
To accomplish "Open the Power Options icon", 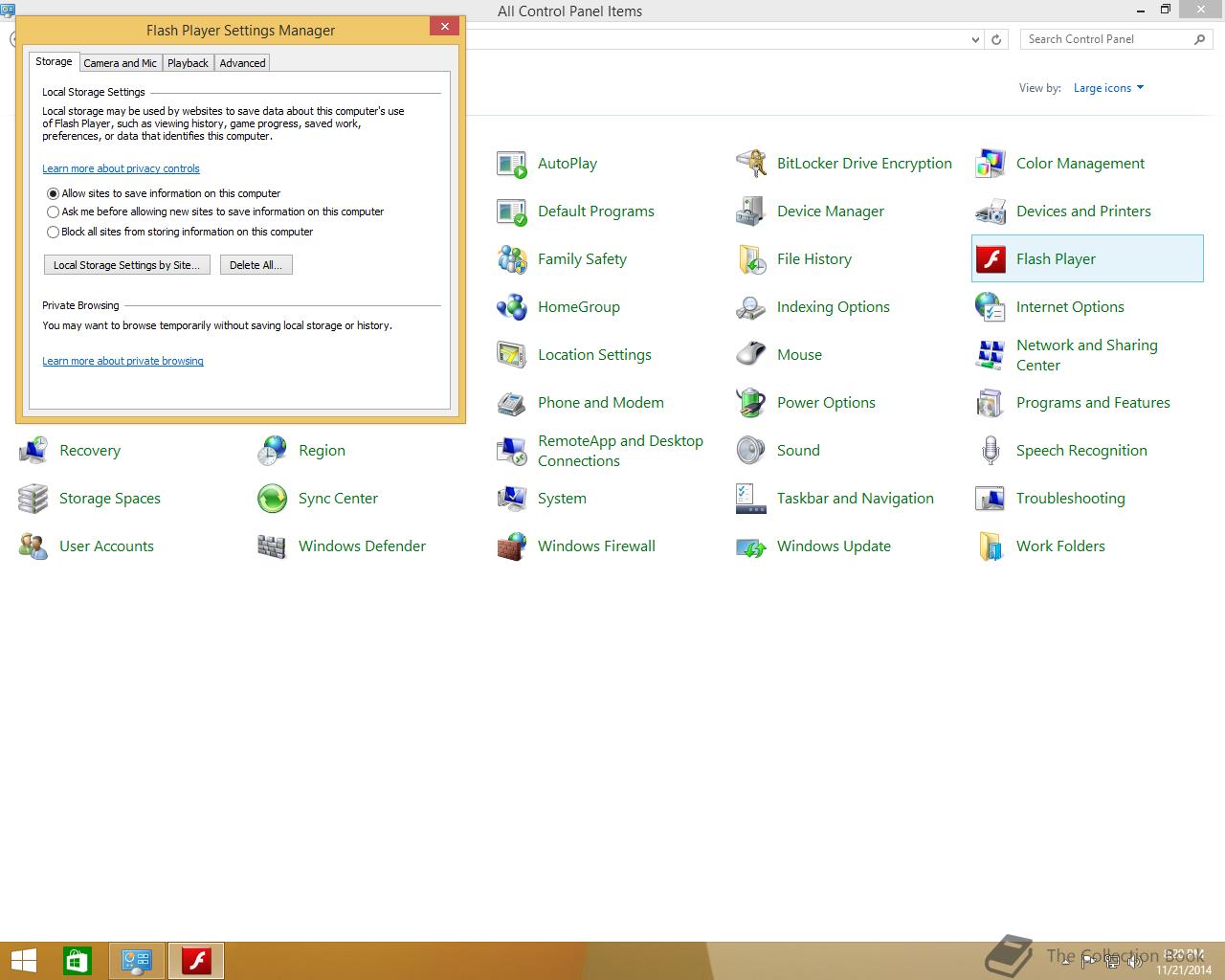I will pos(751,403).
